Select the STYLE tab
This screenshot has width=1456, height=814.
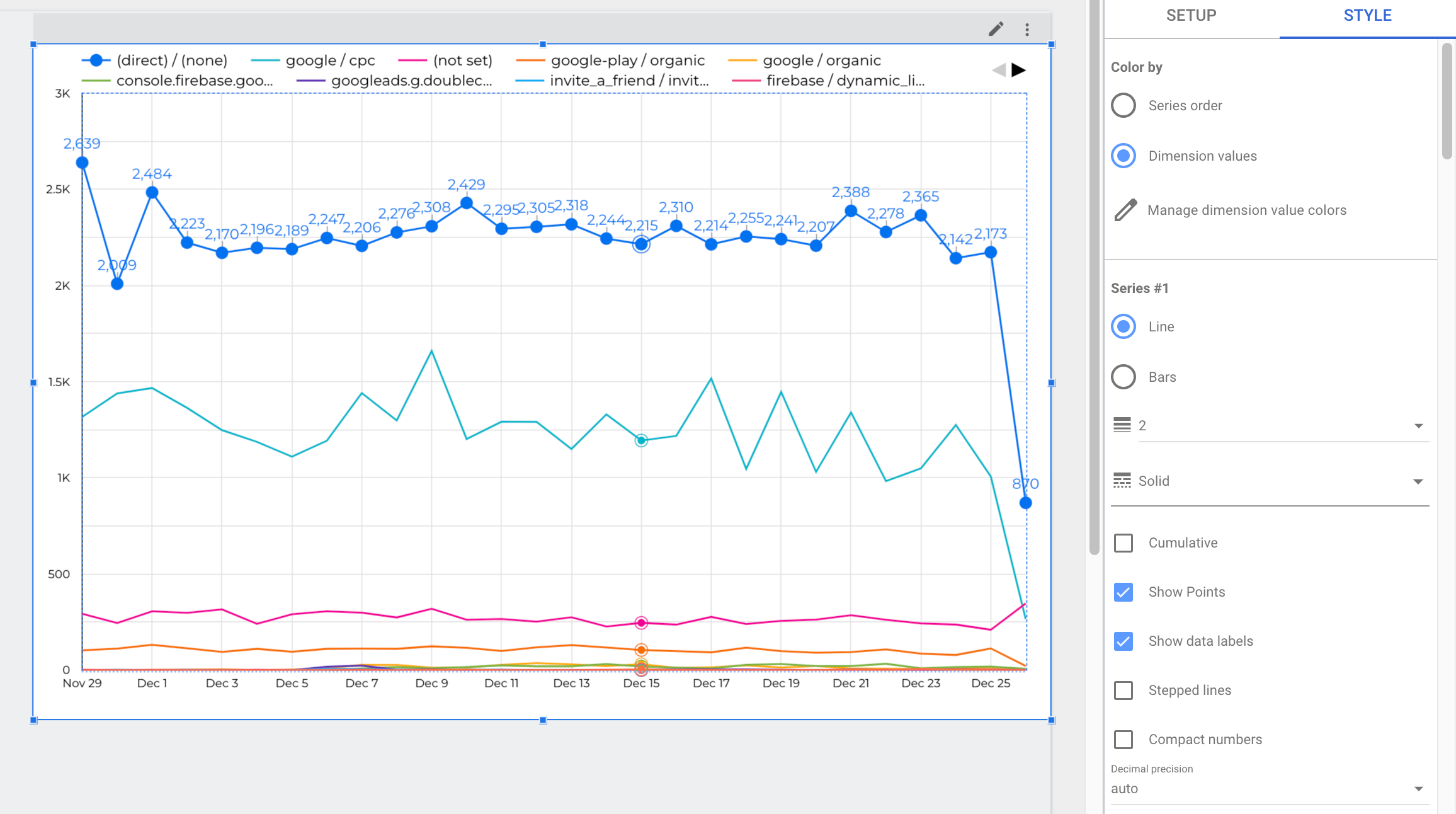[x=1367, y=16]
